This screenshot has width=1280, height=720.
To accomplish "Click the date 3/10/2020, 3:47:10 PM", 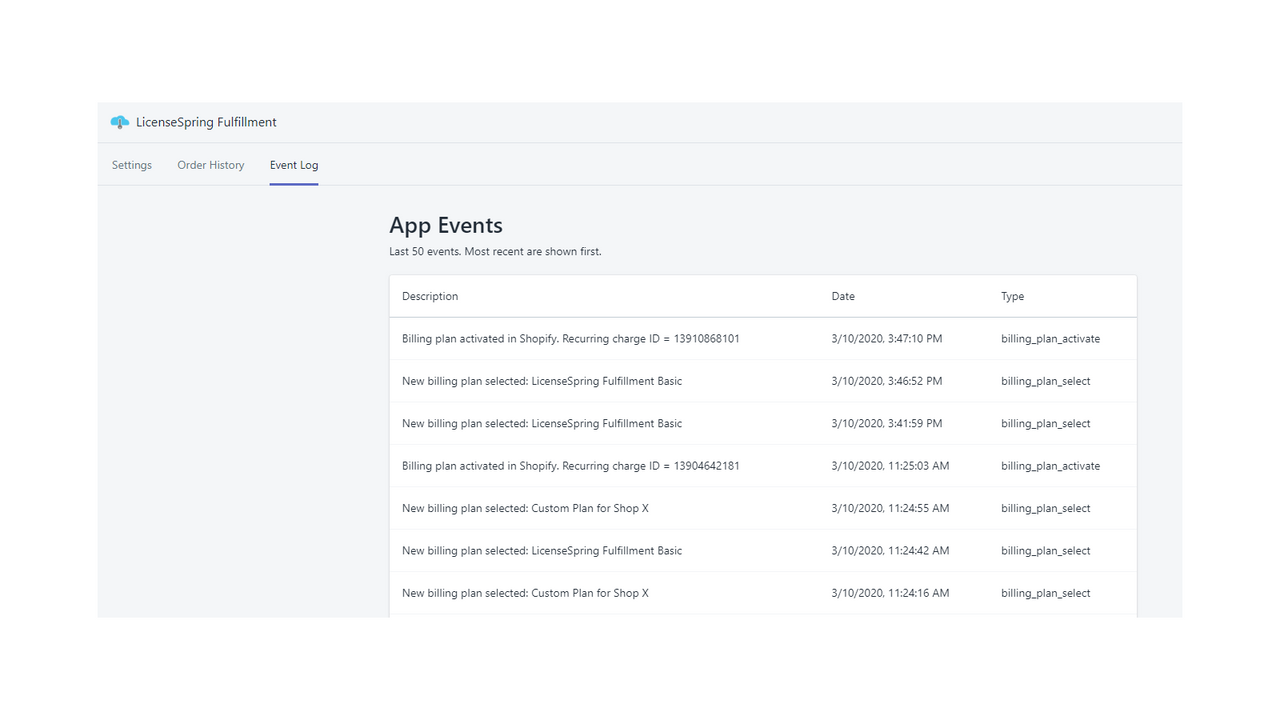I will tap(886, 338).
